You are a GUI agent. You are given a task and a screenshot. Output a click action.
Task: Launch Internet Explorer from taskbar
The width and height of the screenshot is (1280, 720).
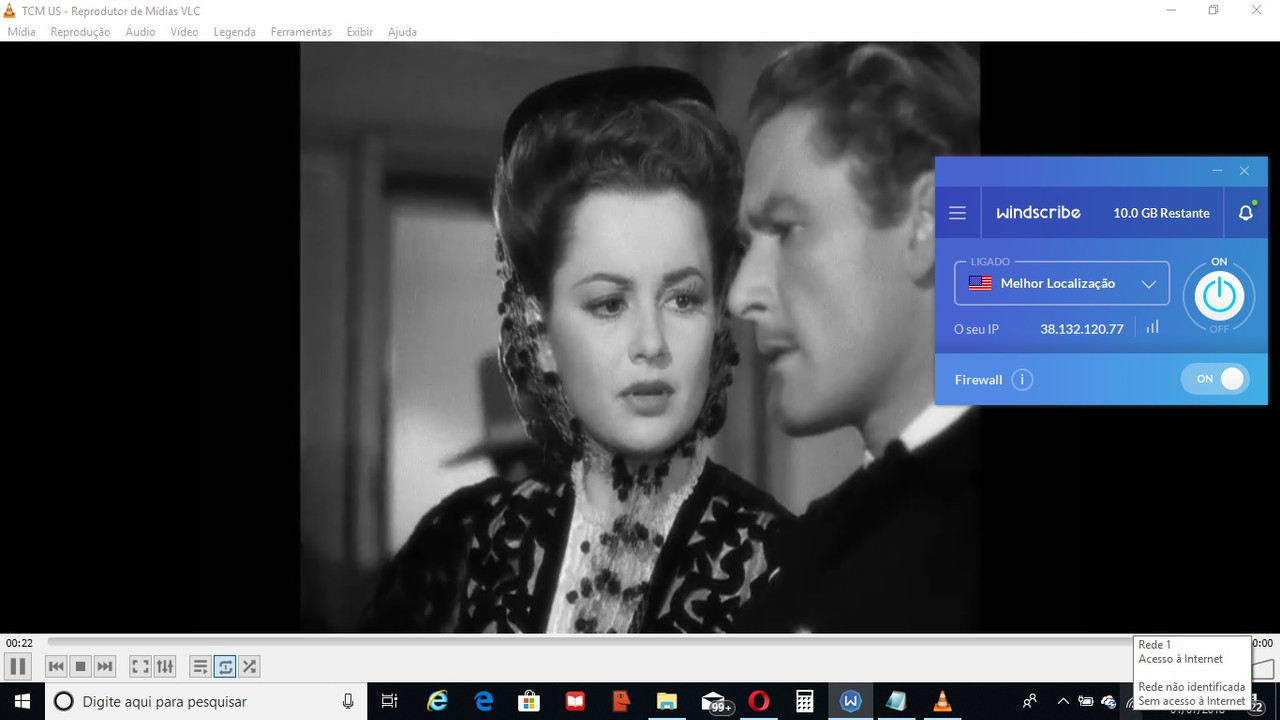437,701
